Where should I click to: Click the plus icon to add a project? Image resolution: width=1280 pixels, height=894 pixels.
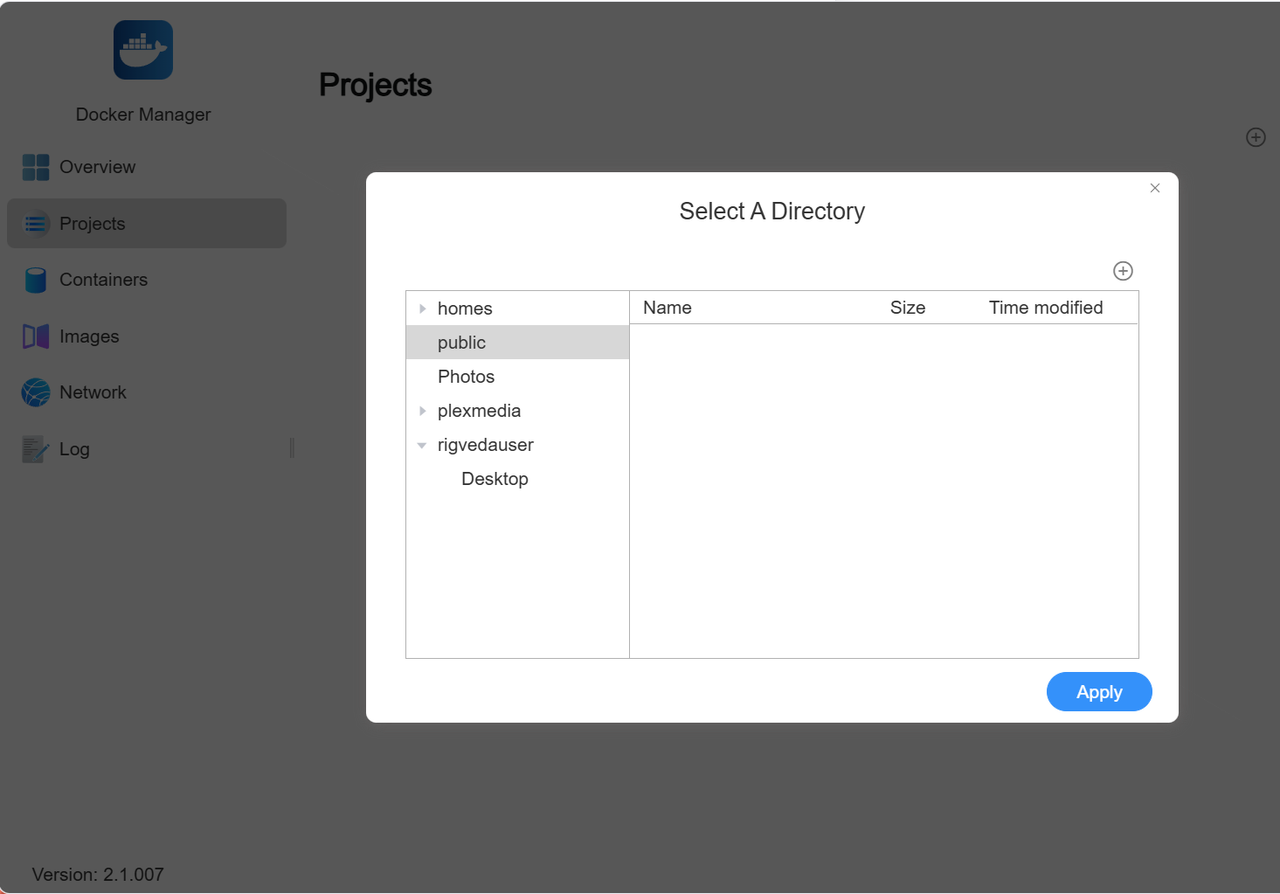1255,137
